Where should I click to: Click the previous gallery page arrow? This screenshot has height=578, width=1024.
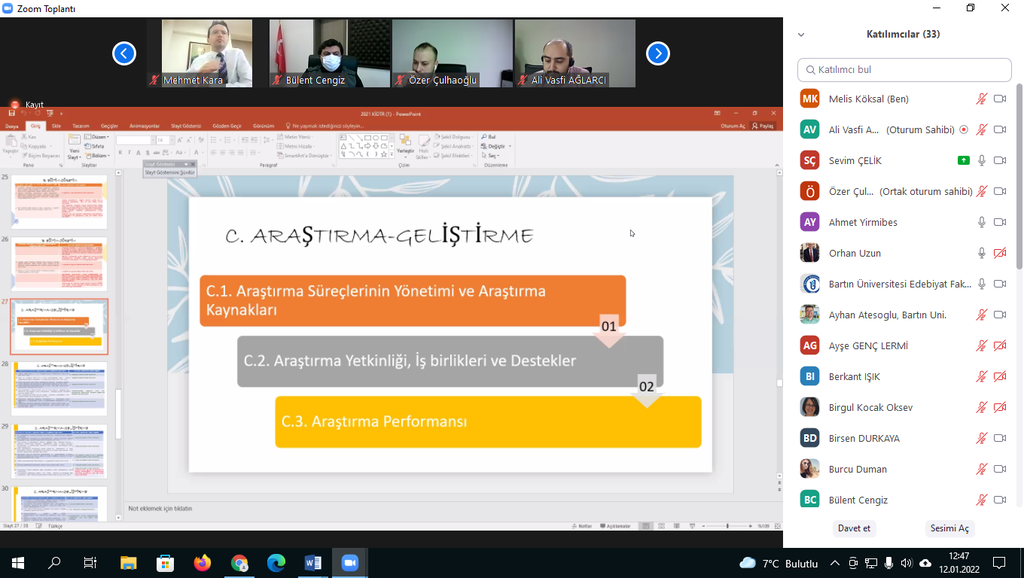coord(124,53)
